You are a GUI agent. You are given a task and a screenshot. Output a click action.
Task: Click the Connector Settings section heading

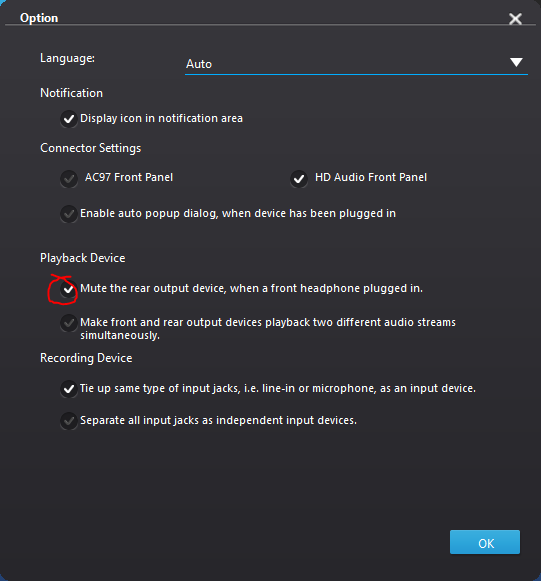[x=90, y=148]
